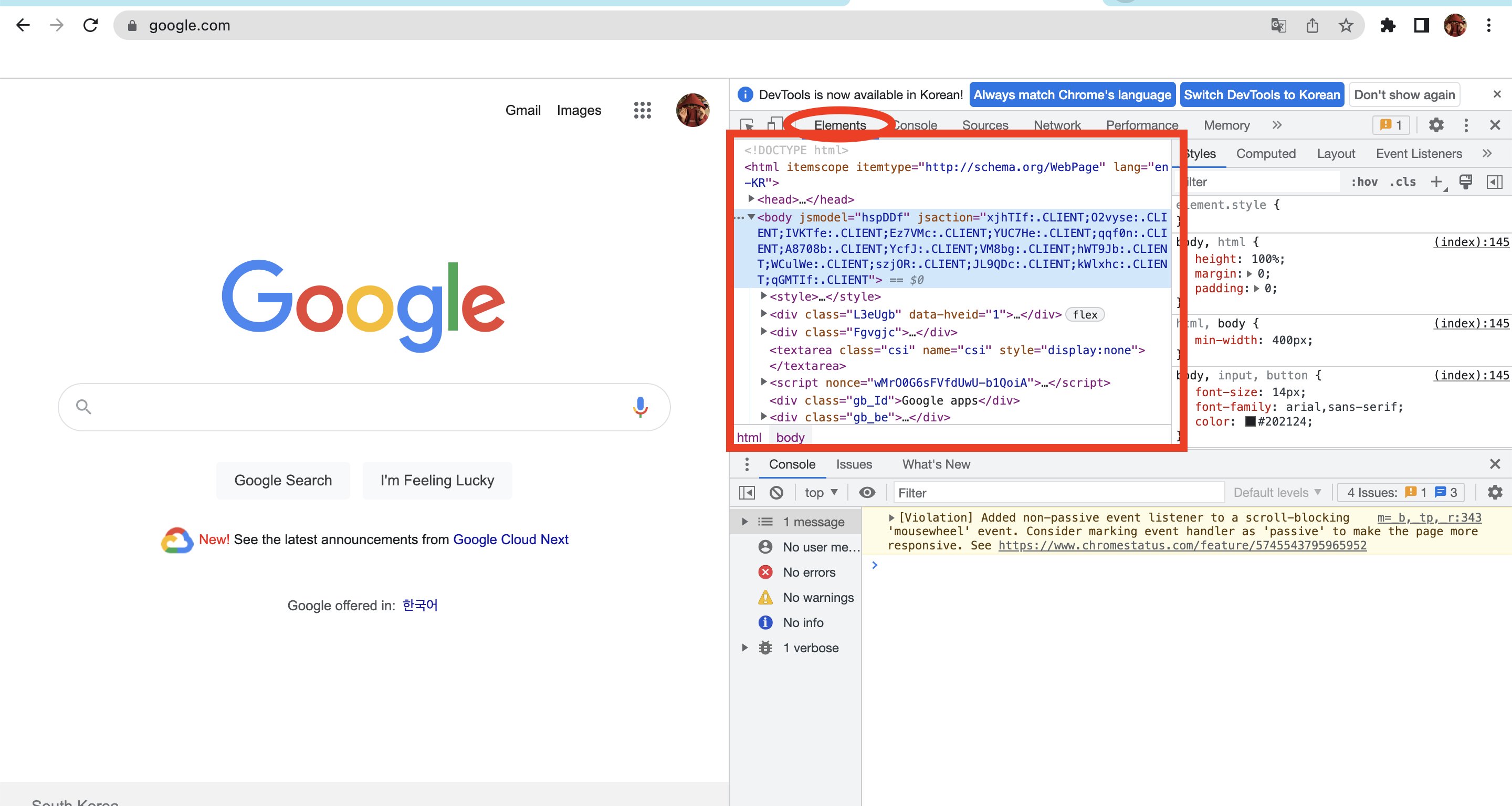The width and height of the screenshot is (1512, 806).
Task: Open the What's New drawer tab
Action: [x=936, y=464]
